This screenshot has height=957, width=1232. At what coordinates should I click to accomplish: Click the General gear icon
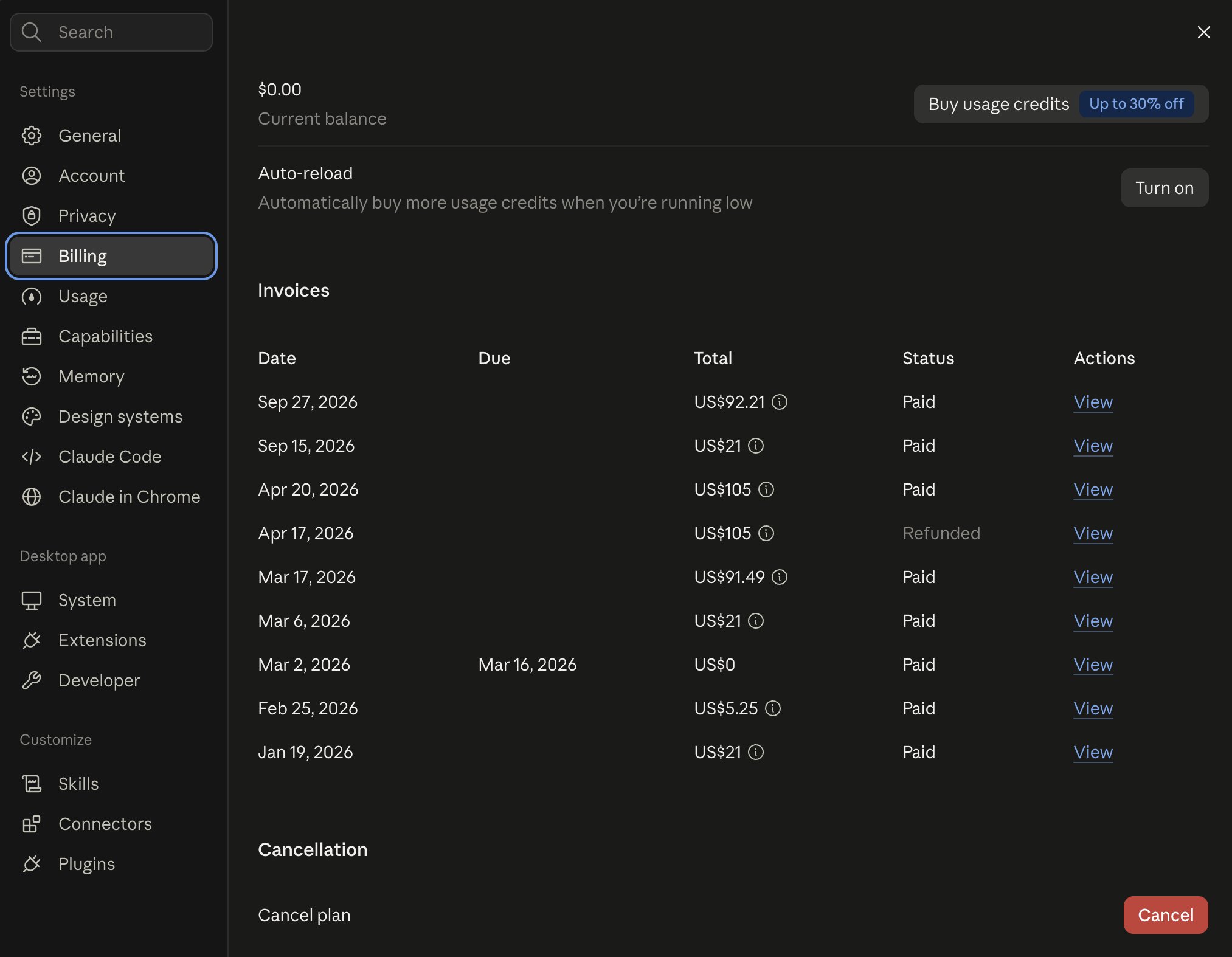click(x=32, y=136)
